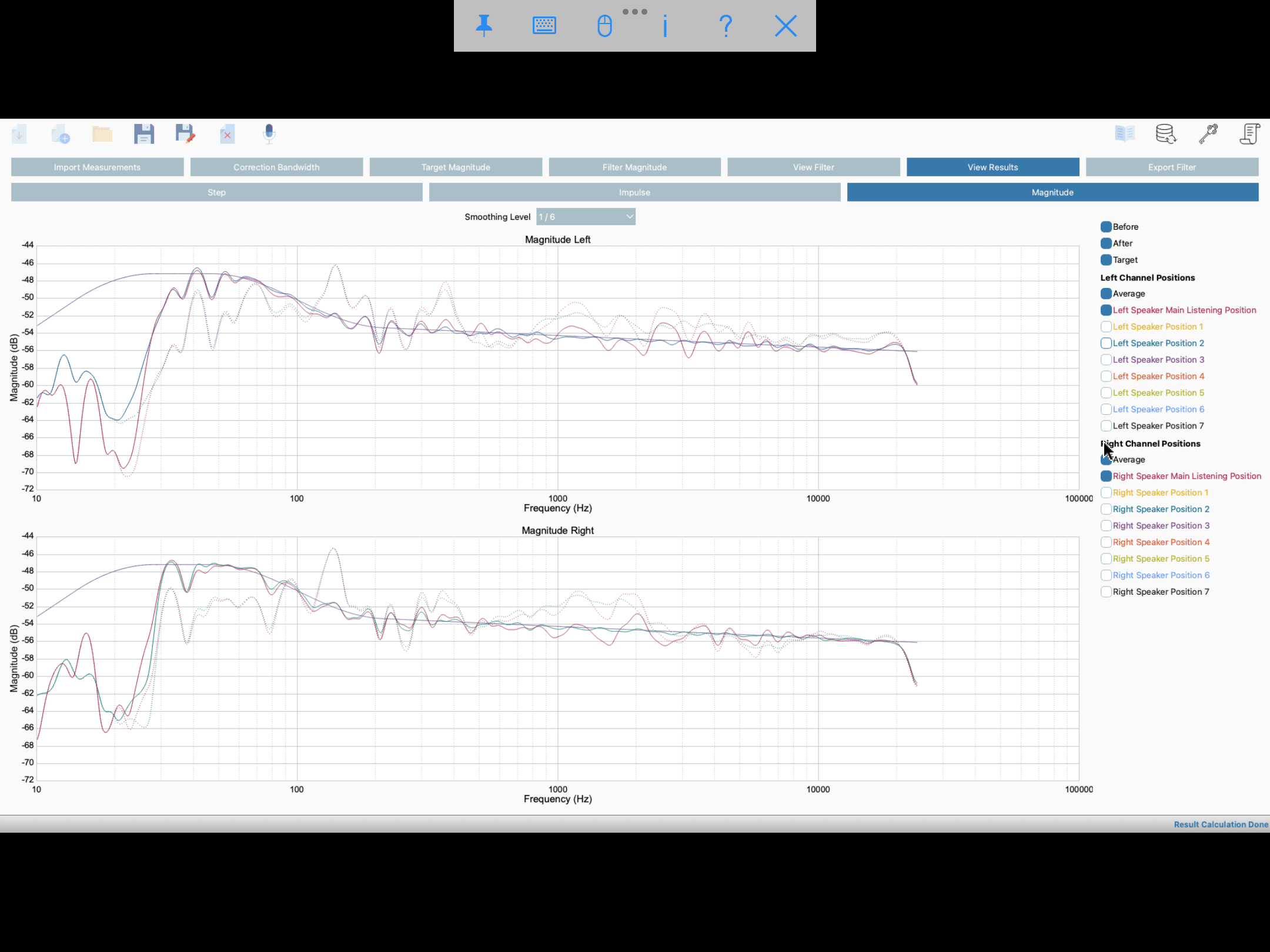The width and height of the screenshot is (1270, 952).
Task: Open the log scroll icon
Action: click(1249, 134)
